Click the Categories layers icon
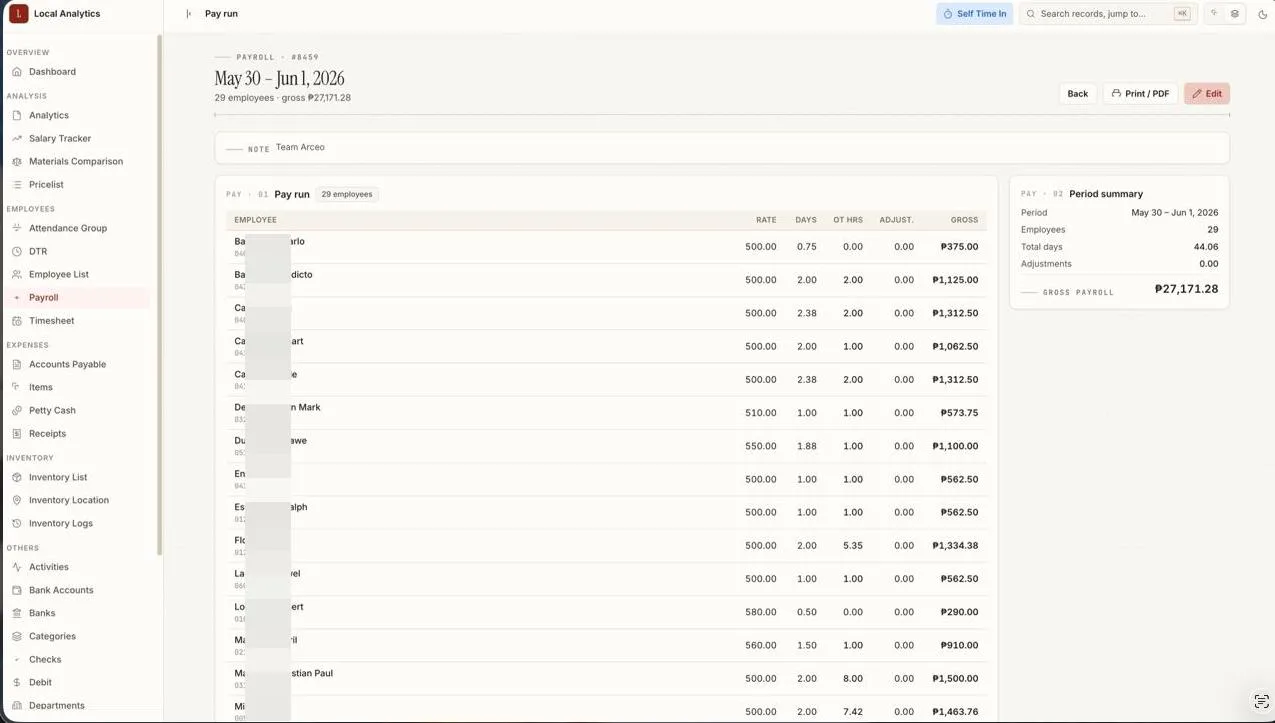This screenshot has height=723, width=1275. tap(17, 636)
